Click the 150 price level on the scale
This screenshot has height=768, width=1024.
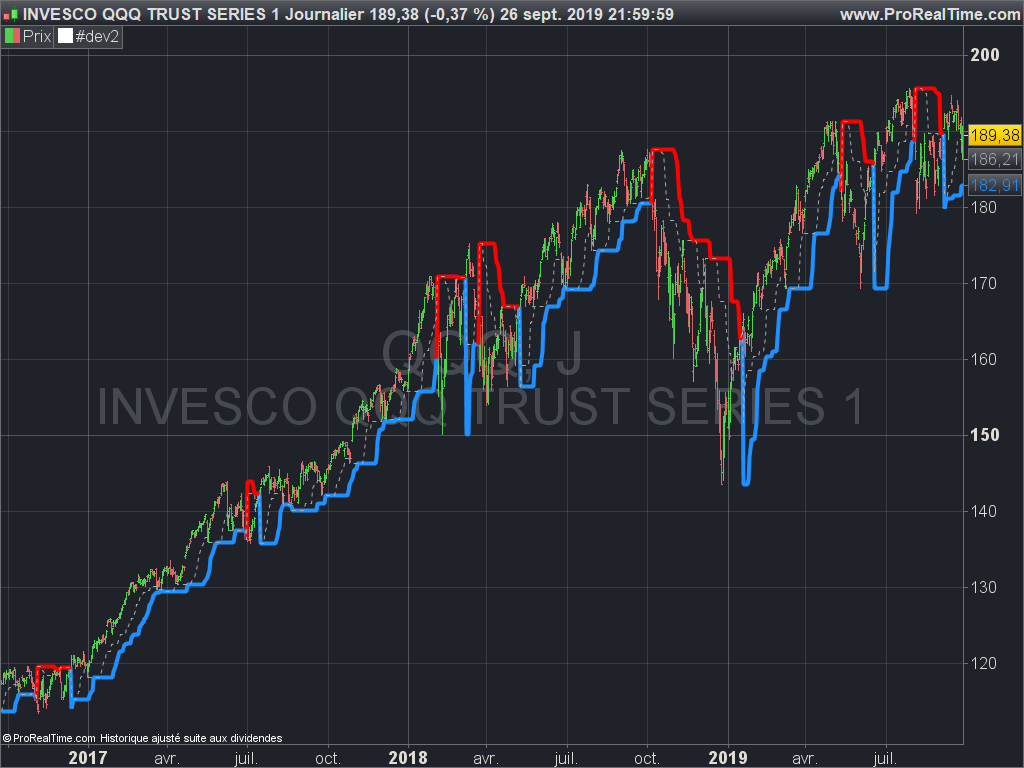coord(985,435)
